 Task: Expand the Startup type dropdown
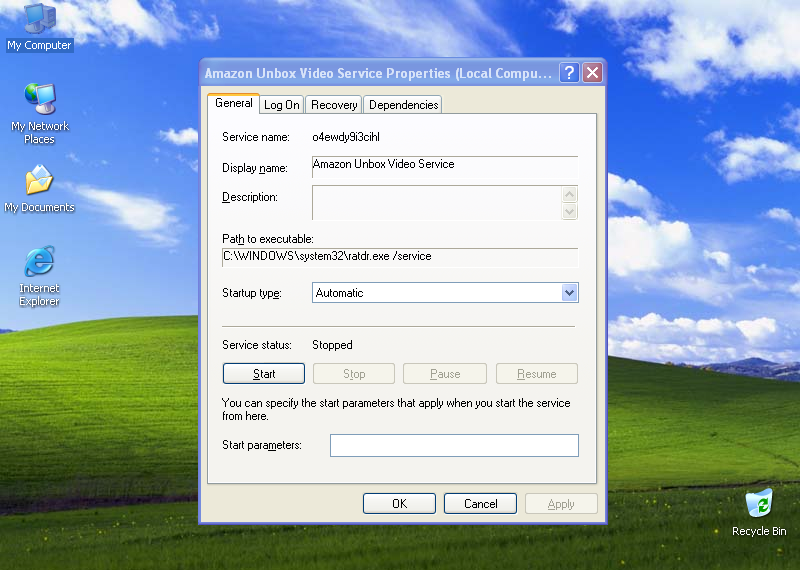pos(569,293)
